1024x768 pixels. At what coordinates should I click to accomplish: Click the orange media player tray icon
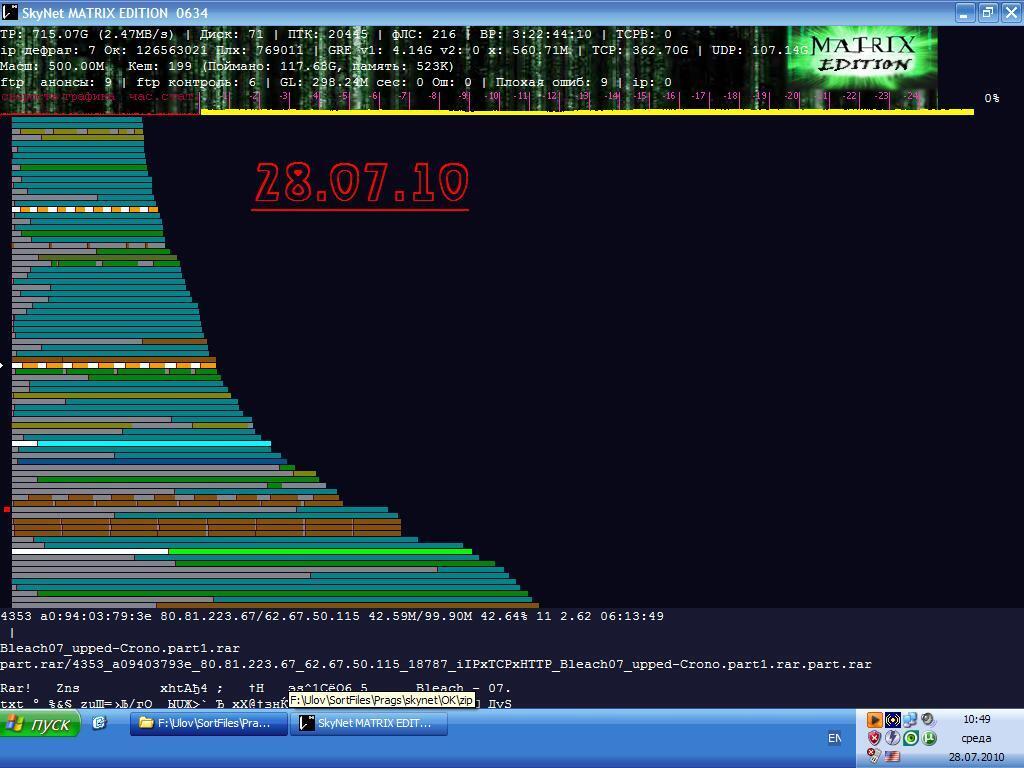[874, 719]
